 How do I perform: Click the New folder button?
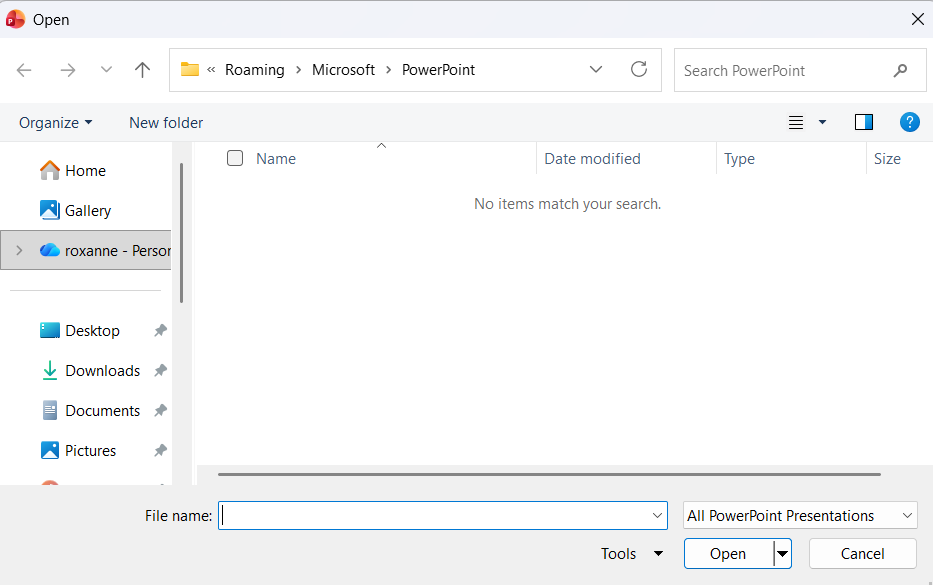pyautogui.click(x=166, y=122)
